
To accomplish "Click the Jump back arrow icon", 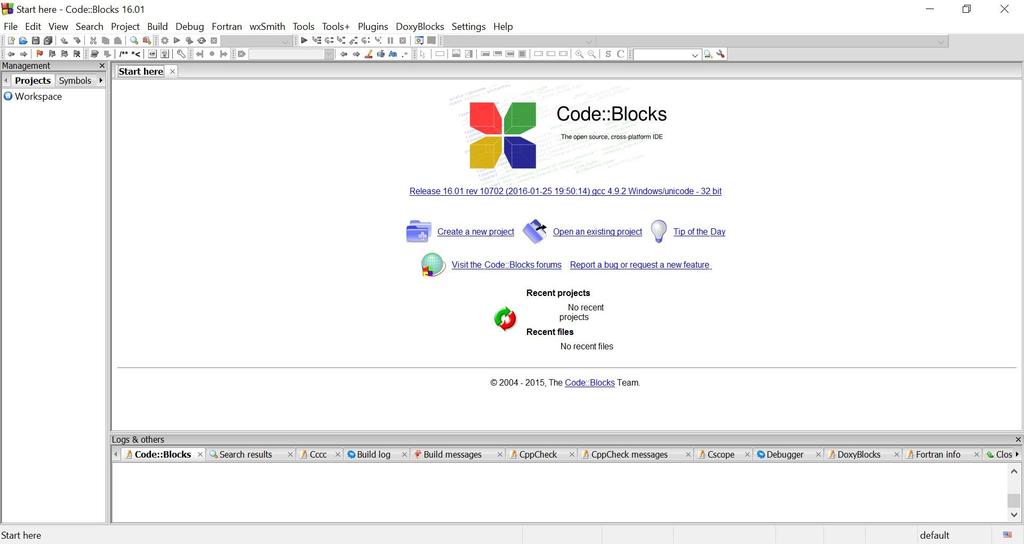I will point(11,54).
